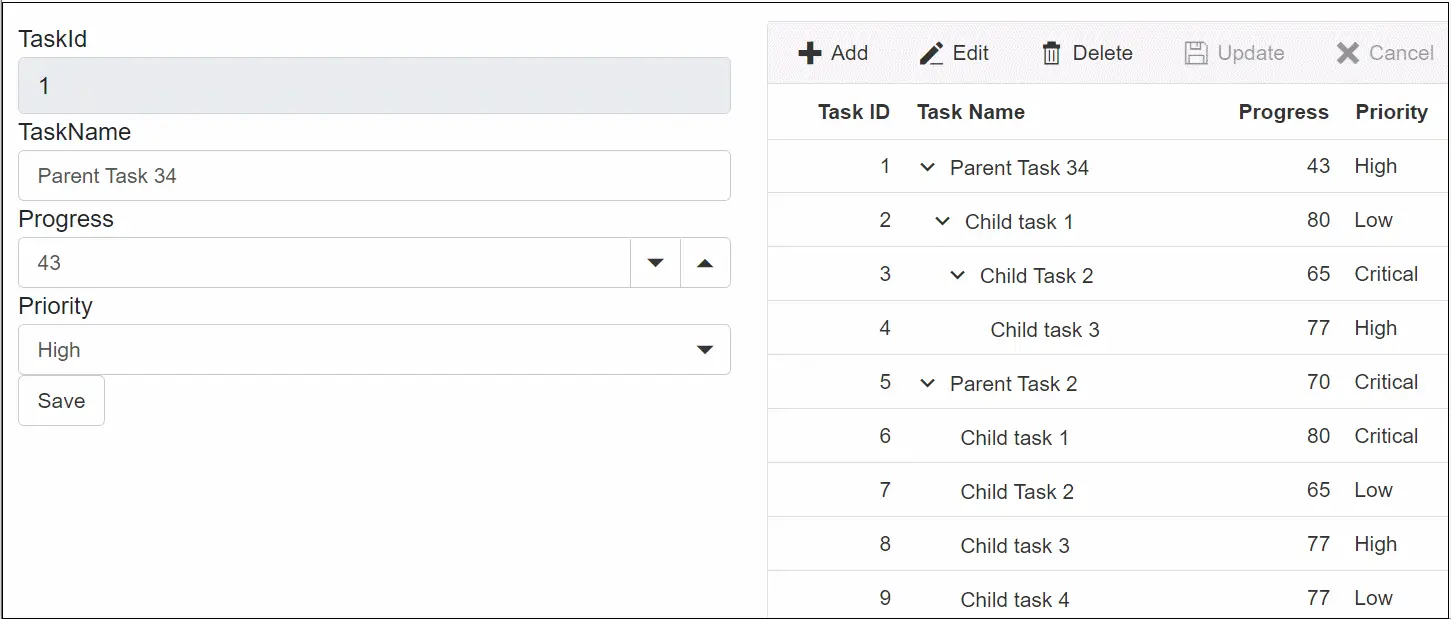Click the Save button
The image size is (1451, 619).
tap(61, 400)
